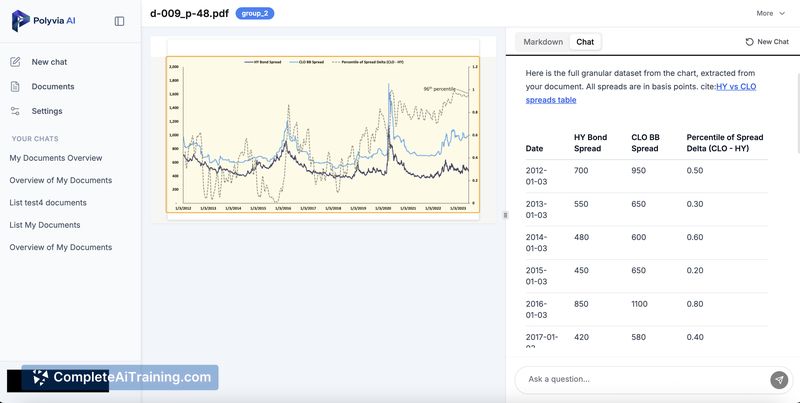800x403 pixels.
Task: Click the 96th percentile annotation on the chart
Action: (439, 89)
